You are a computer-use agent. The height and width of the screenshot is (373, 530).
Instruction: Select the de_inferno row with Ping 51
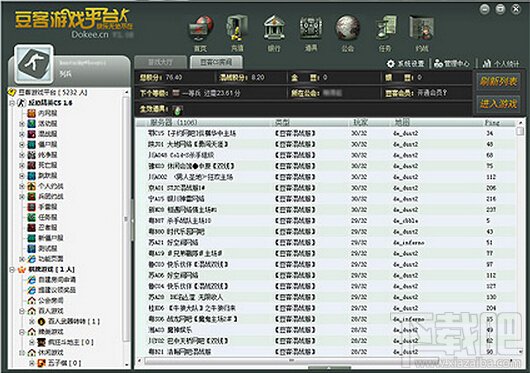click(326, 243)
